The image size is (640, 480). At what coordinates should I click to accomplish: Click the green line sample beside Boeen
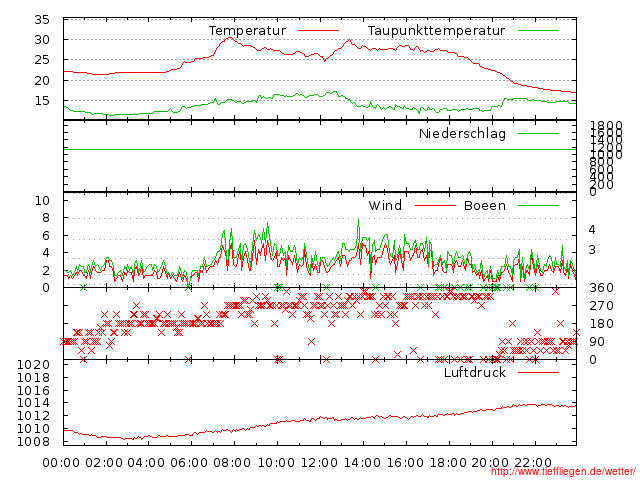pos(538,206)
